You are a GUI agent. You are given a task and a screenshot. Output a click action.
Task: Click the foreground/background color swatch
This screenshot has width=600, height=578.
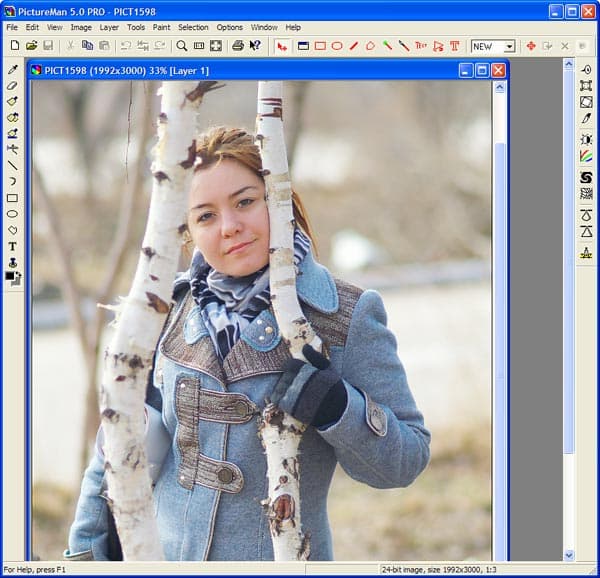(x=13, y=278)
